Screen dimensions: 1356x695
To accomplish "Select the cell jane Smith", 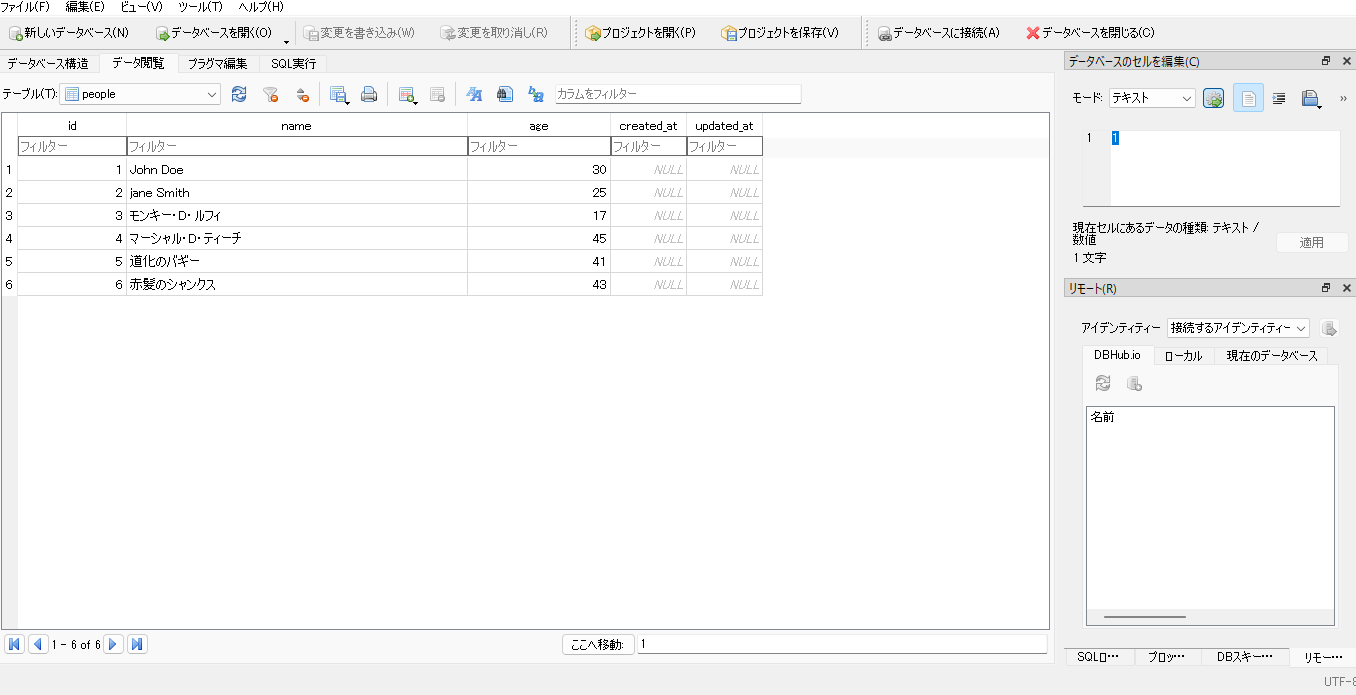I will (x=296, y=192).
